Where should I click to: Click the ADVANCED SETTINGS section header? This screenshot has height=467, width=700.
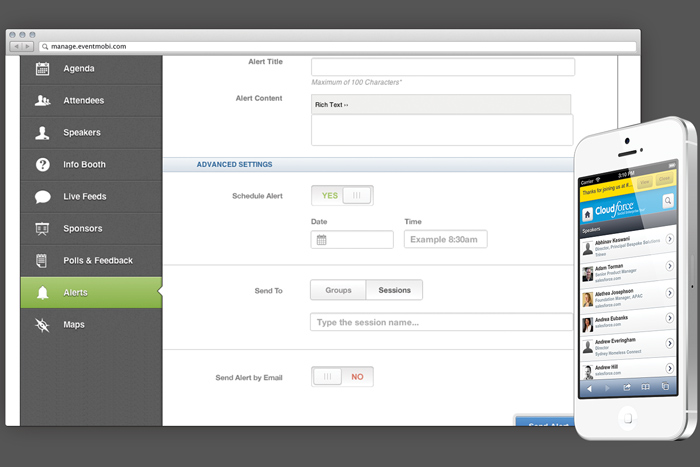(x=368, y=165)
